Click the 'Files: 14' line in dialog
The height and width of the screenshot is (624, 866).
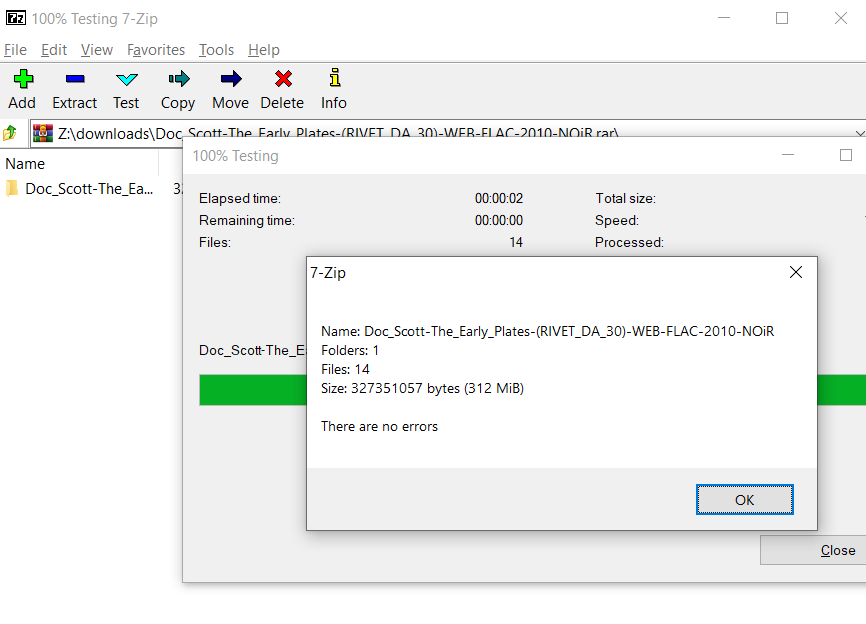tap(345, 369)
